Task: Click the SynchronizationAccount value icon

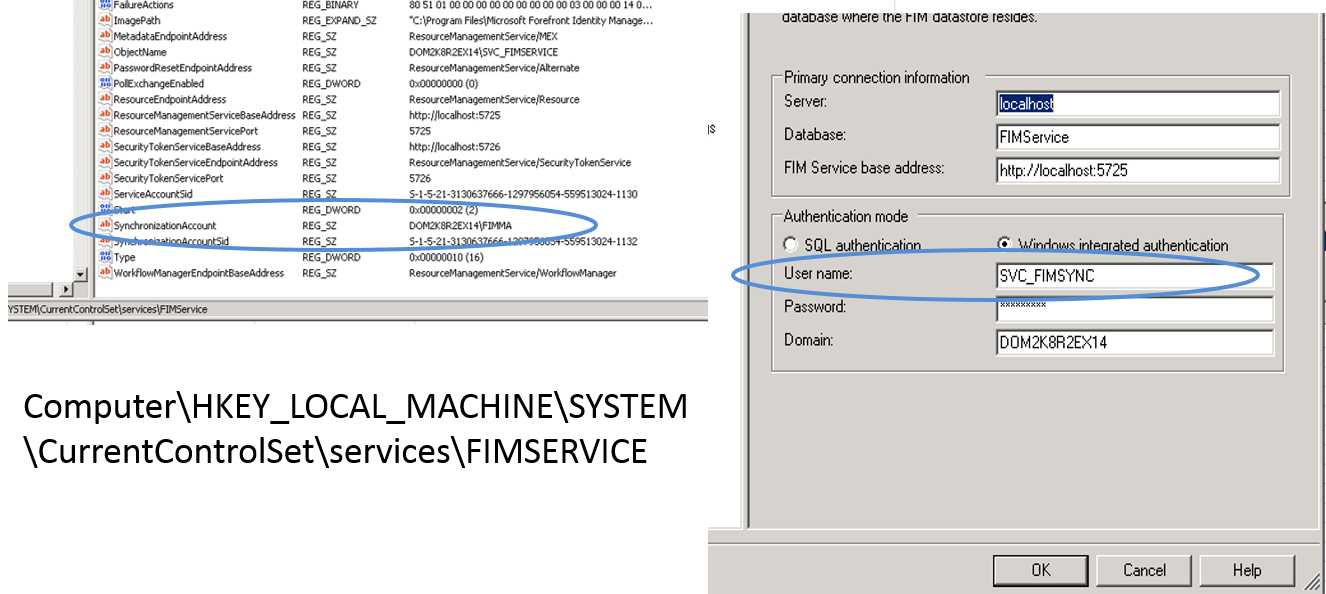Action: (105, 226)
